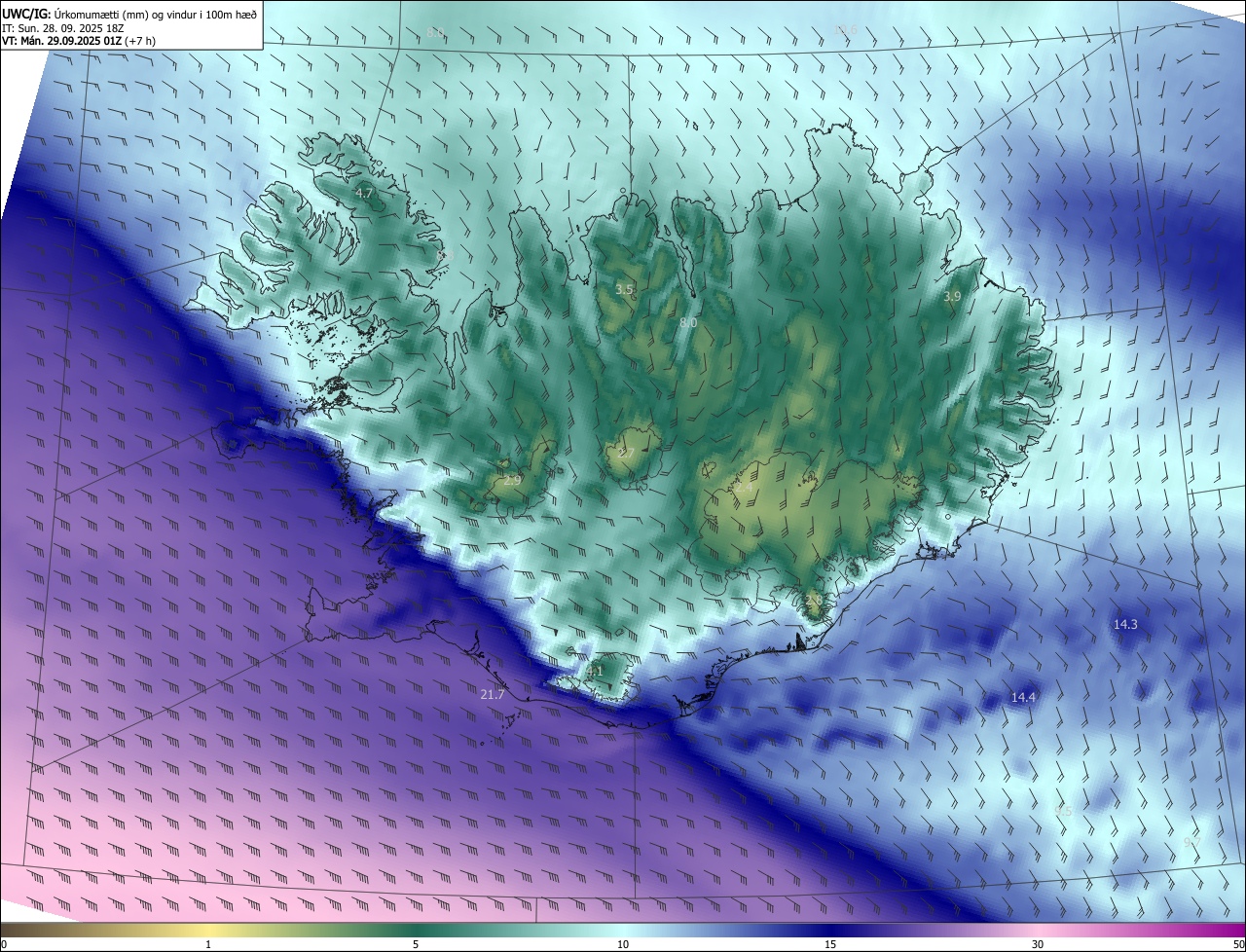1246x952 pixels.
Task: Click the 2.9 value on the map
Action: click(x=512, y=480)
